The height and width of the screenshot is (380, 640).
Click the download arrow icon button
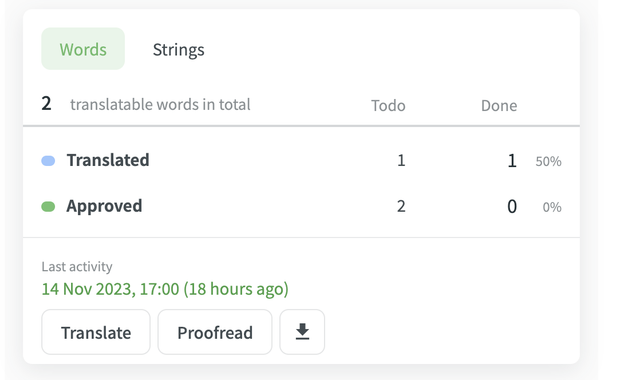coord(302,332)
